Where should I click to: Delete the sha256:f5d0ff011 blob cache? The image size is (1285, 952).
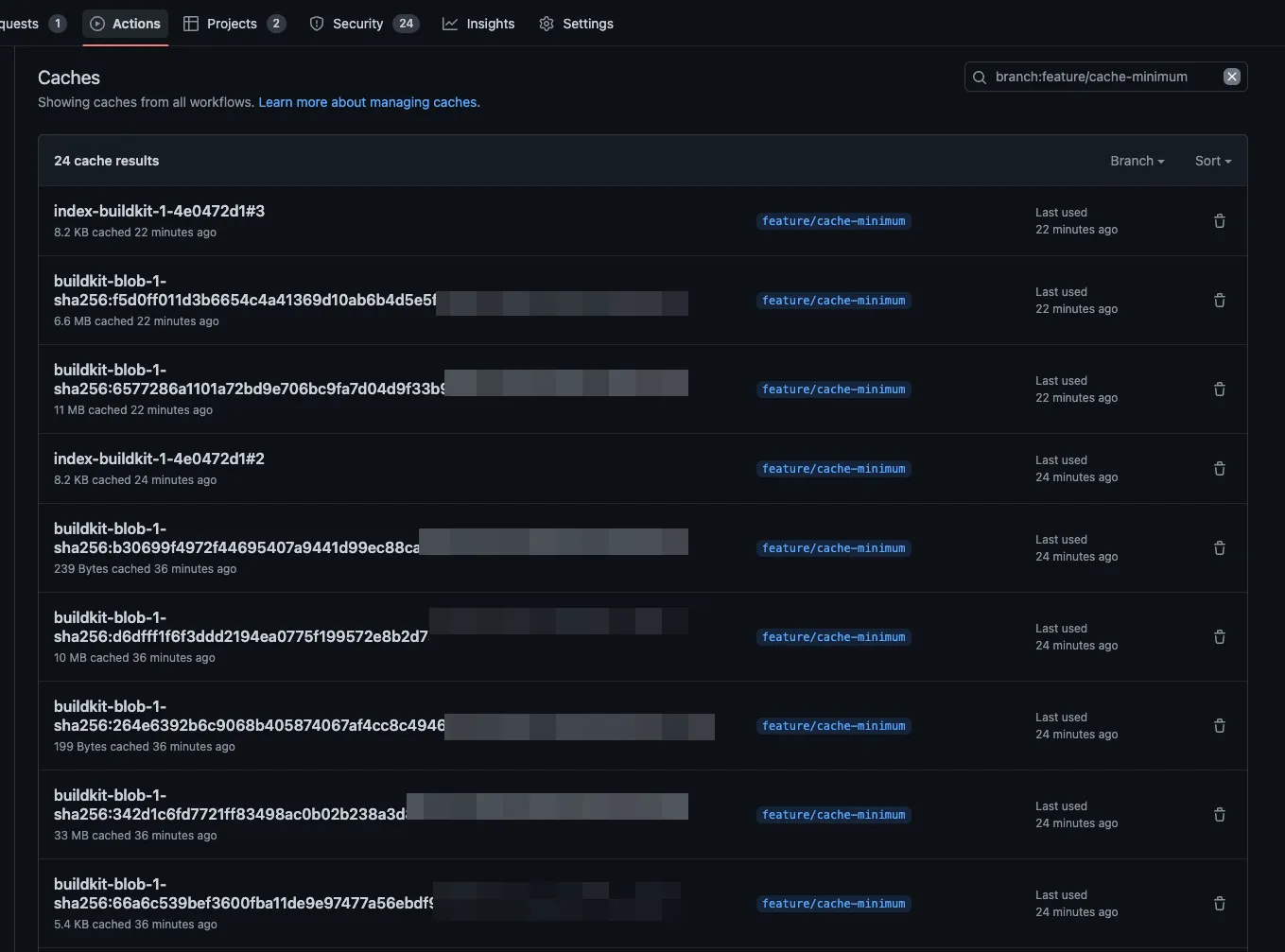[1219, 301]
